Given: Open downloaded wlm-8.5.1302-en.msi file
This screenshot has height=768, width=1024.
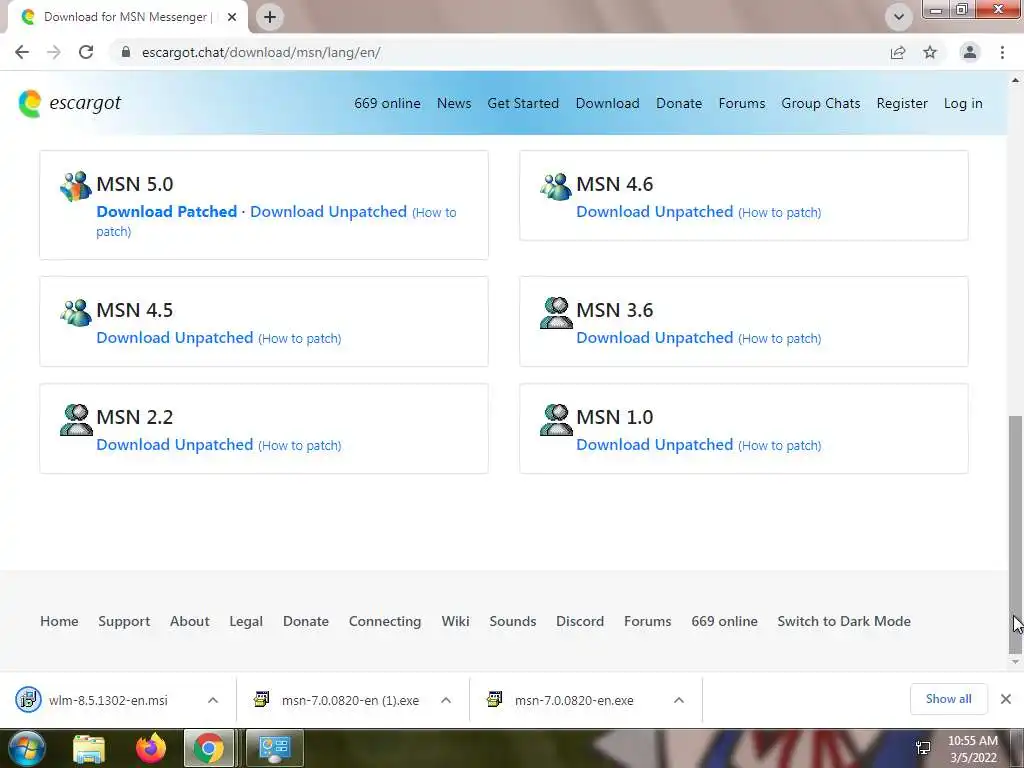Looking at the screenshot, I should coord(108,700).
